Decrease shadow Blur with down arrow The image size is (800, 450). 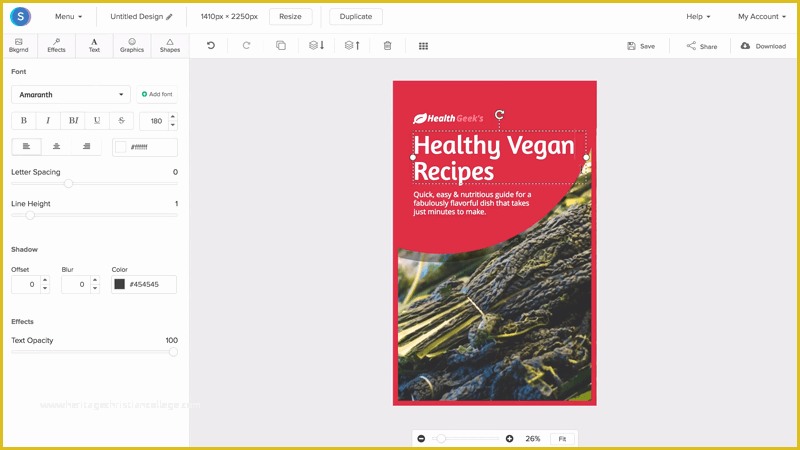tap(95, 289)
